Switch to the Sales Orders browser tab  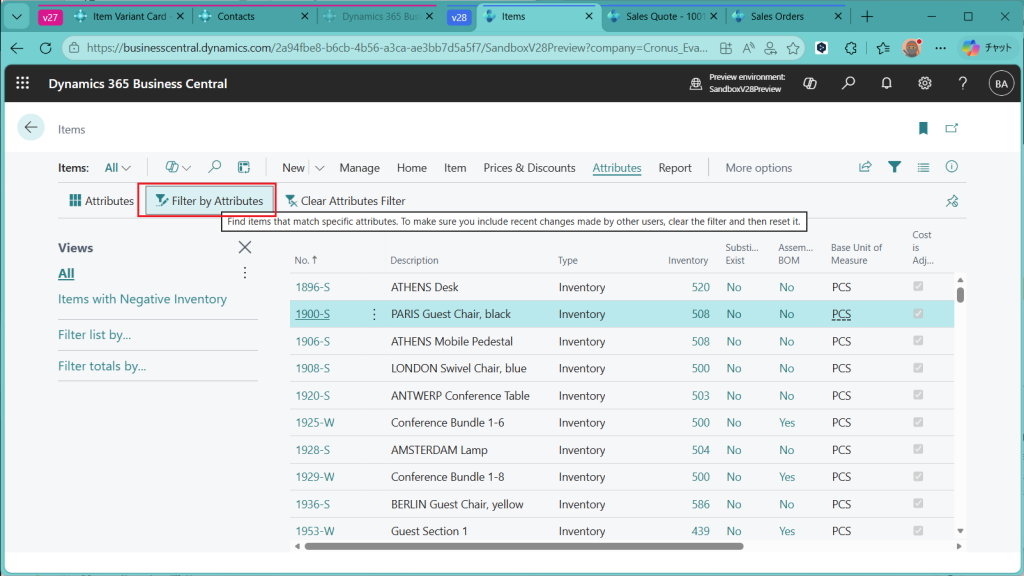tap(777, 17)
